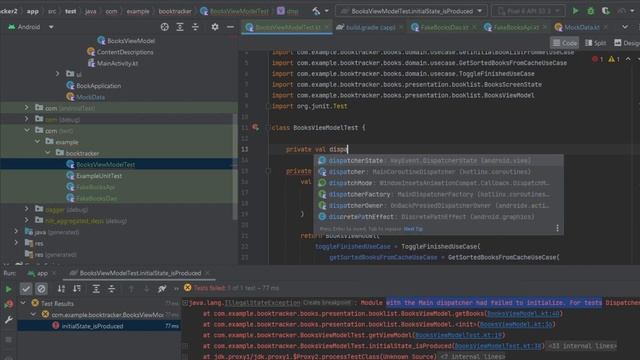Toggle show passed tests checkmark
The image size is (640, 360).
(26, 289)
